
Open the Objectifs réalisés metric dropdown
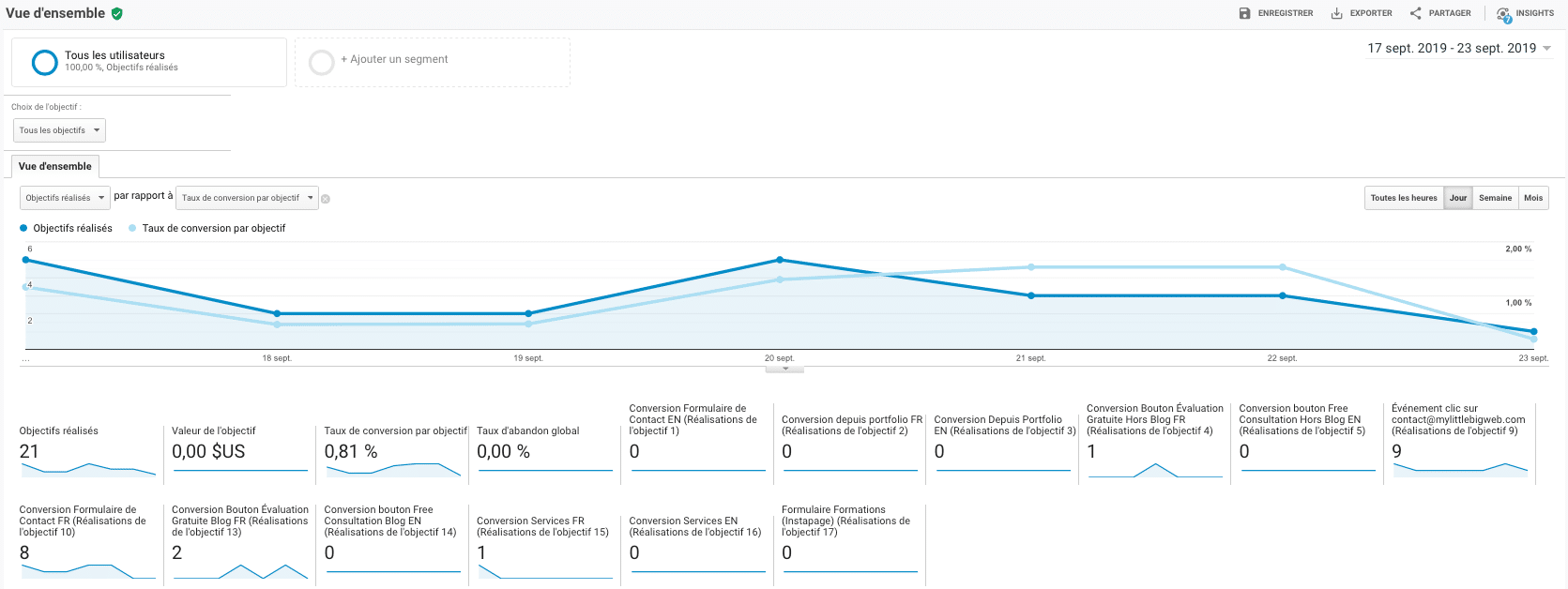pyautogui.click(x=64, y=198)
